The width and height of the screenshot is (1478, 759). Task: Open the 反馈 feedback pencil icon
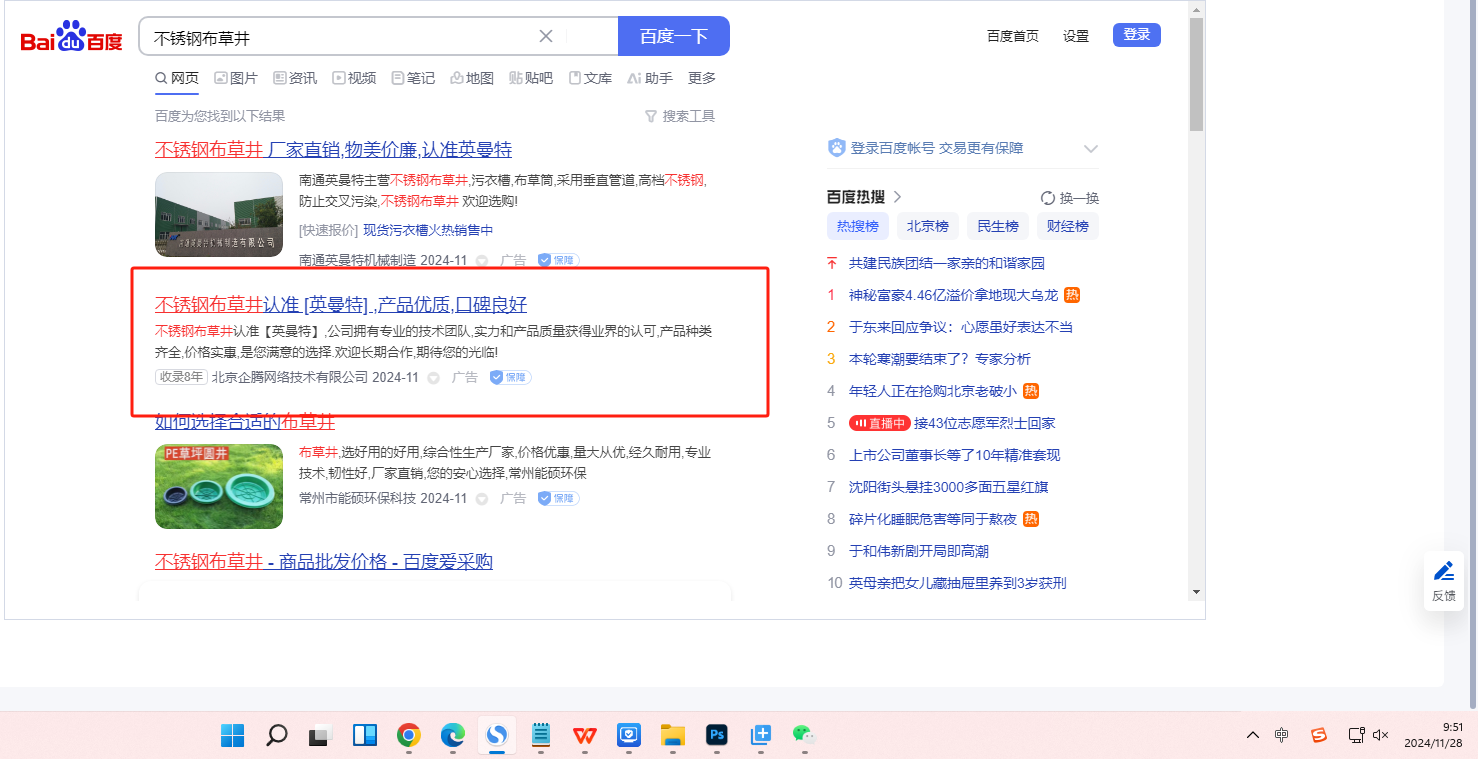pyautogui.click(x=1444, y=571)
